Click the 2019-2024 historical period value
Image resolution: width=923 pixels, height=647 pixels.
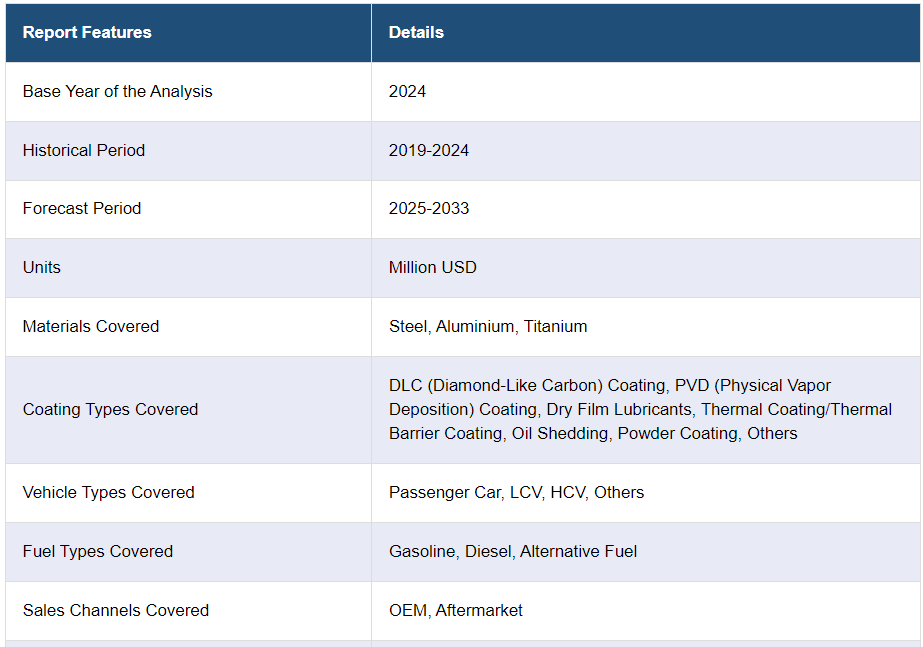pyautogui.click(x=429, y=150)
